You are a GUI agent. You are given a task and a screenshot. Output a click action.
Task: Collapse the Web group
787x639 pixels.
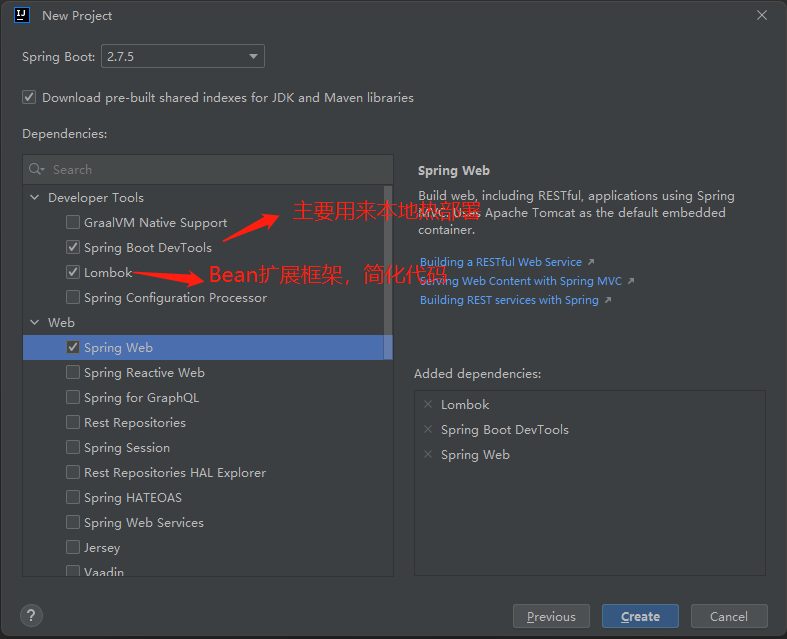point(35,322)
